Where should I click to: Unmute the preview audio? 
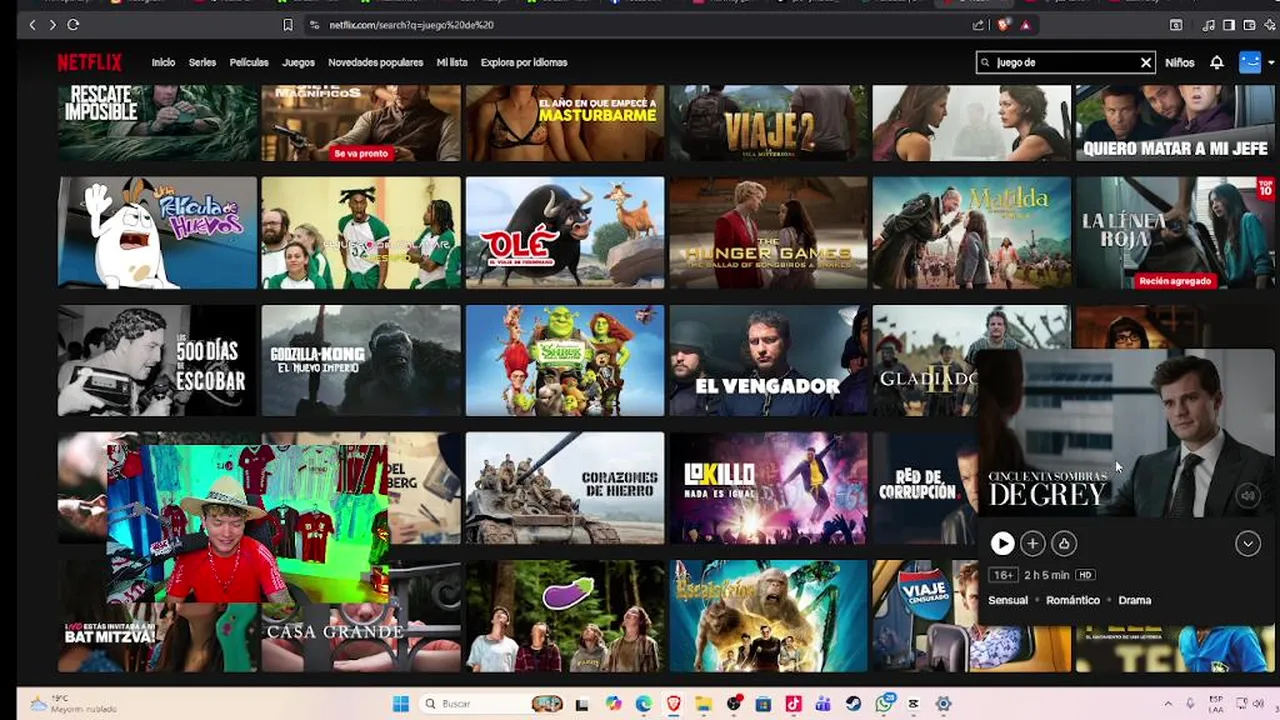click(1247, 494)
